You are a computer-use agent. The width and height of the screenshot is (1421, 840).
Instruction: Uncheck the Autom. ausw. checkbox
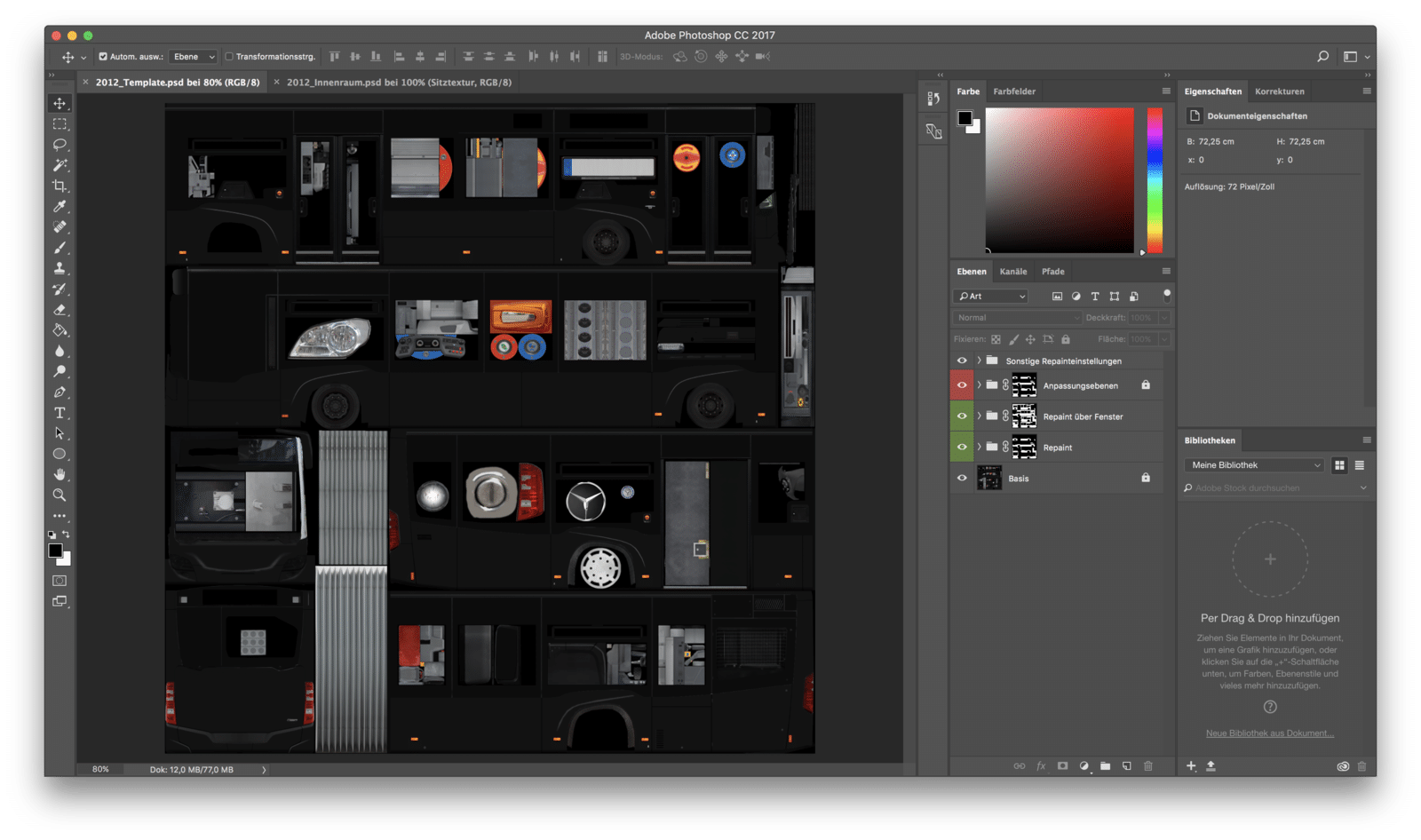[x=103, y=57]
